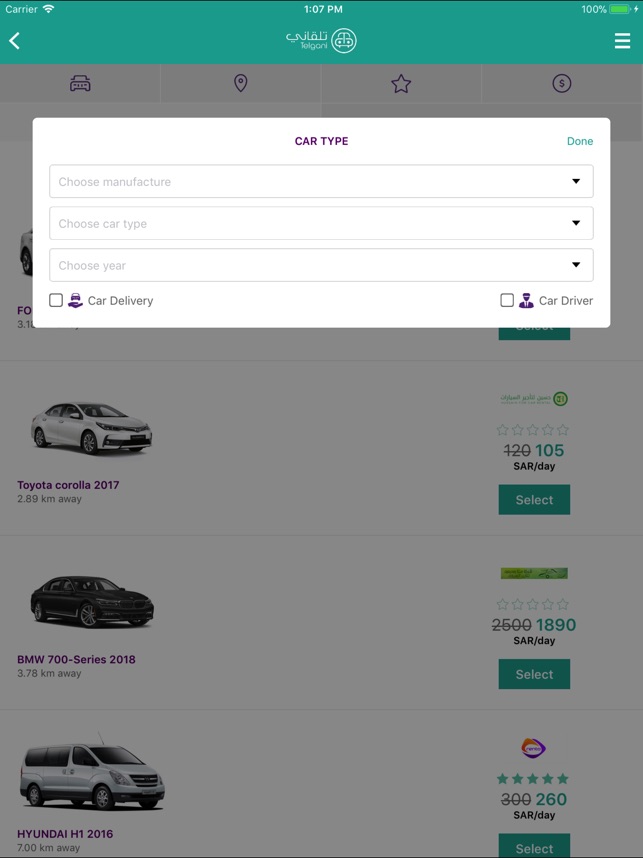This screenshot has width=643, height=858.
Task: Open the Toyota corolla 2017 title
Action: tap(68, 485)
